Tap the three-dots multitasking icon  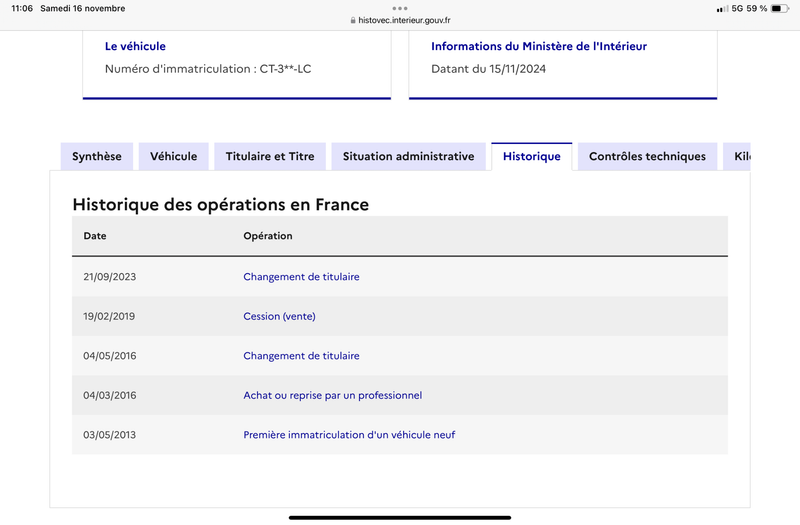(x=400, y=8)
